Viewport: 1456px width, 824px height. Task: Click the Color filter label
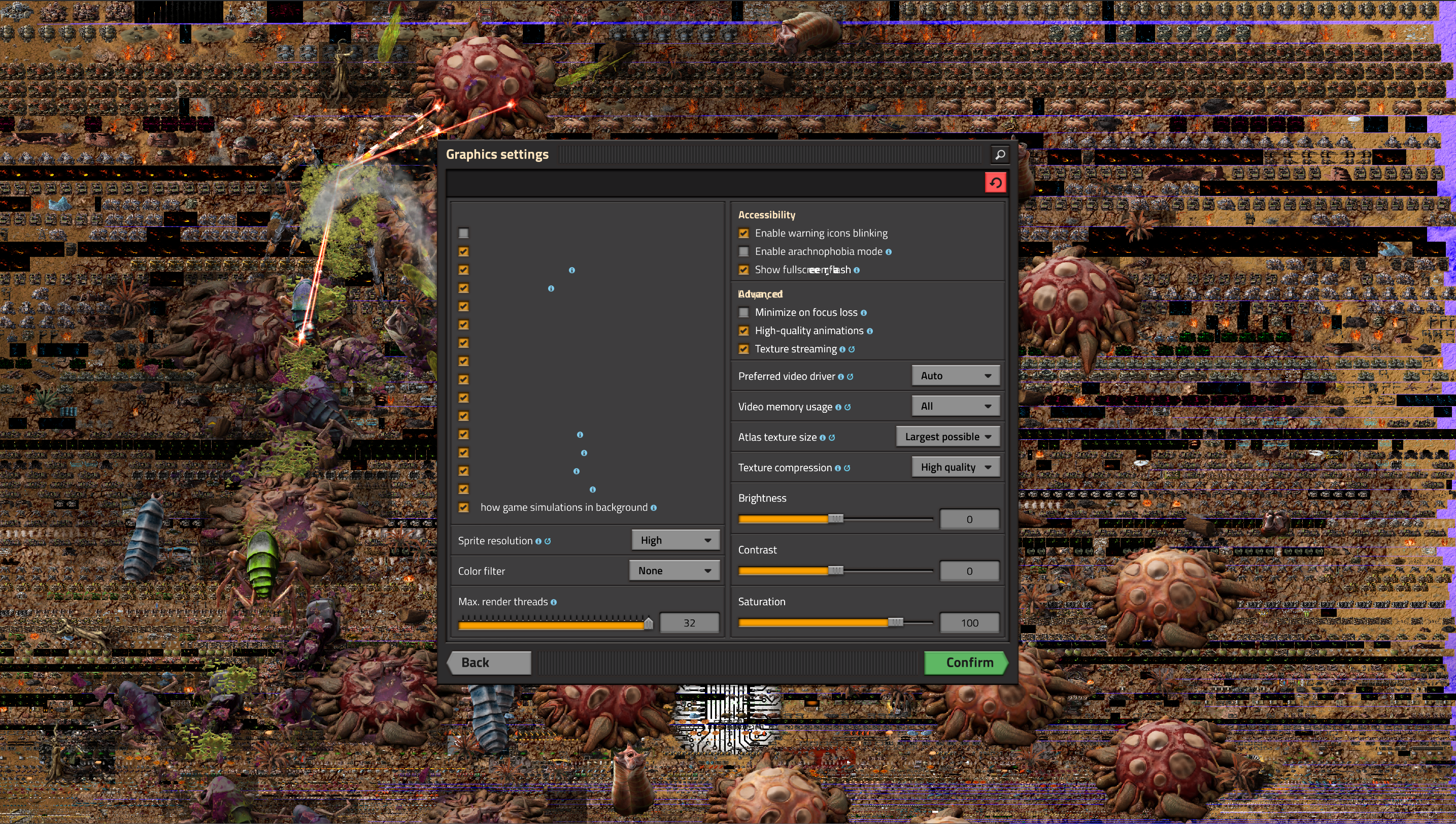pyautogui.click(x=482, y=572)
